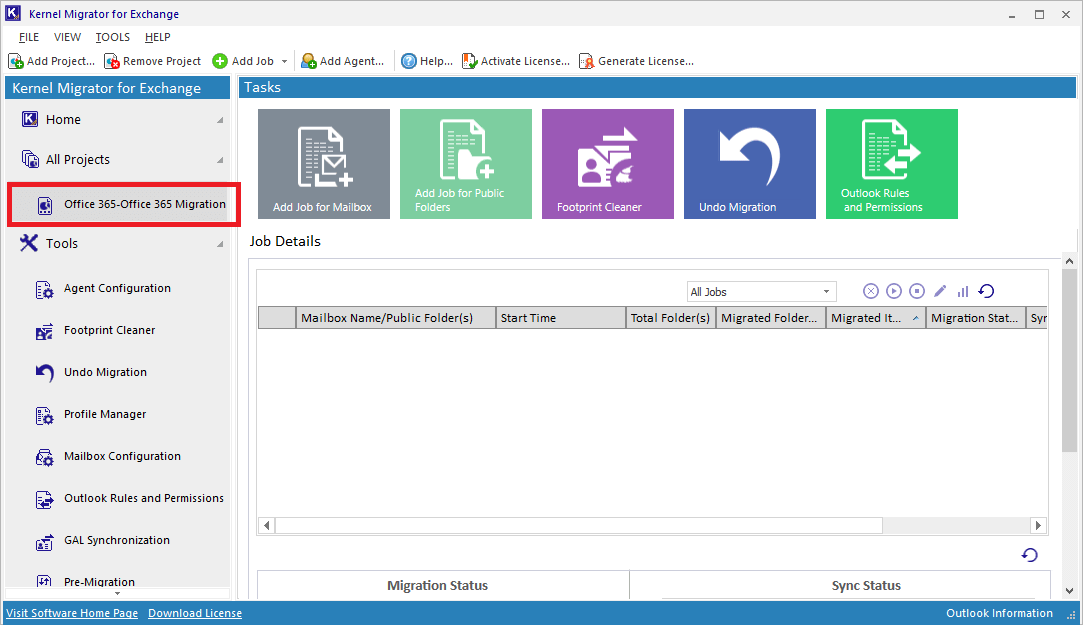Sort by Start Time column header

click(x=561, y=318)
